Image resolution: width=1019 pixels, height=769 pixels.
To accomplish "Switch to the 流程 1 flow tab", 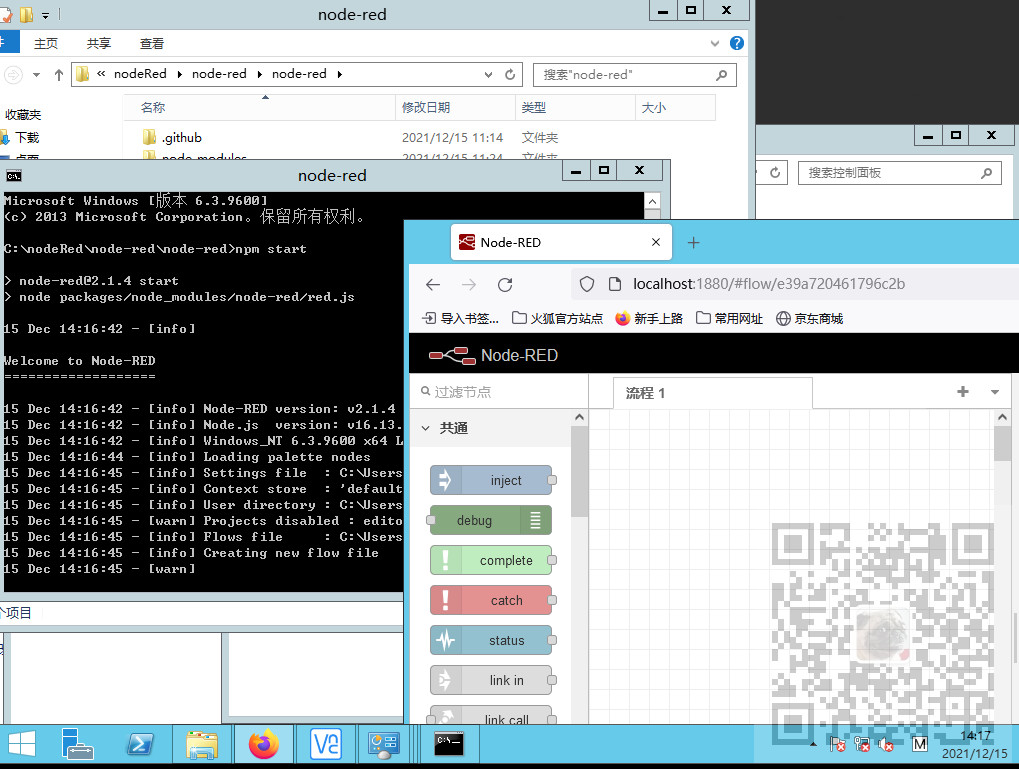I will coord(712,393).
